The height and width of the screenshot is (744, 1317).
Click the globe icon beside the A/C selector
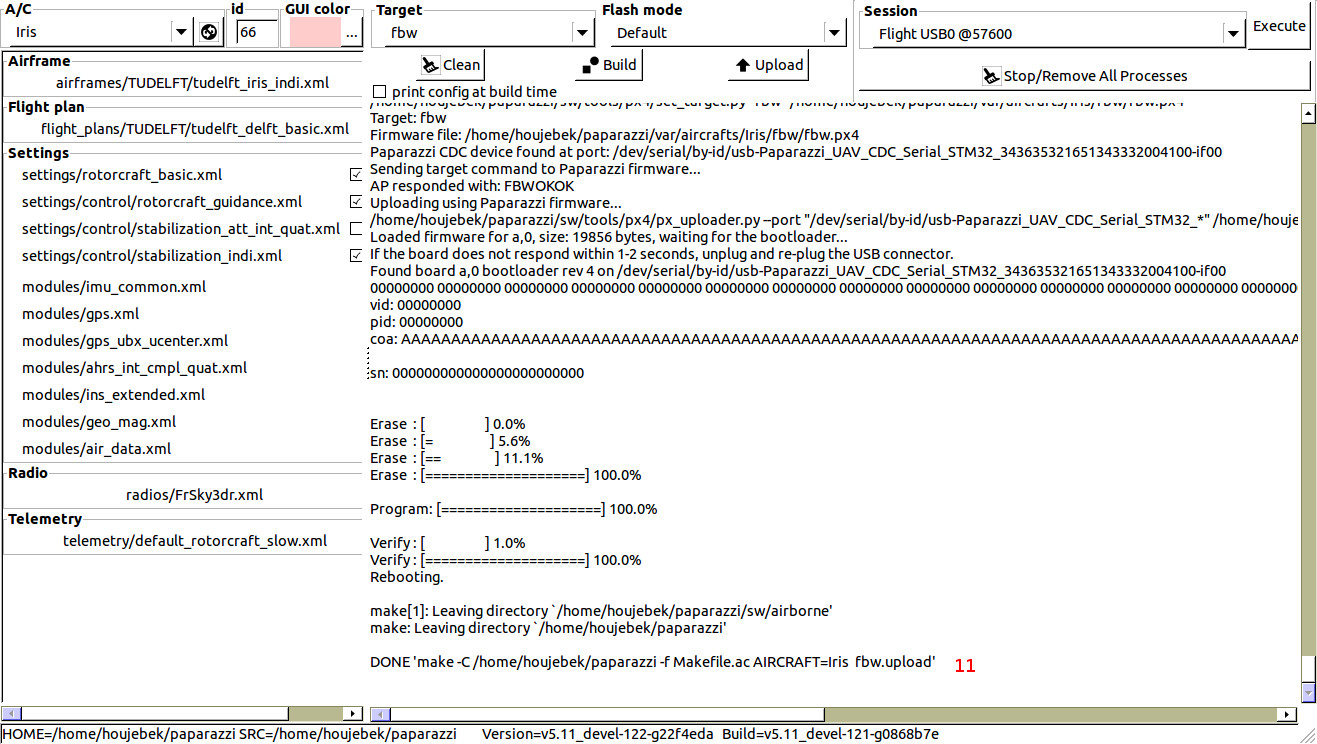(208, 32)
